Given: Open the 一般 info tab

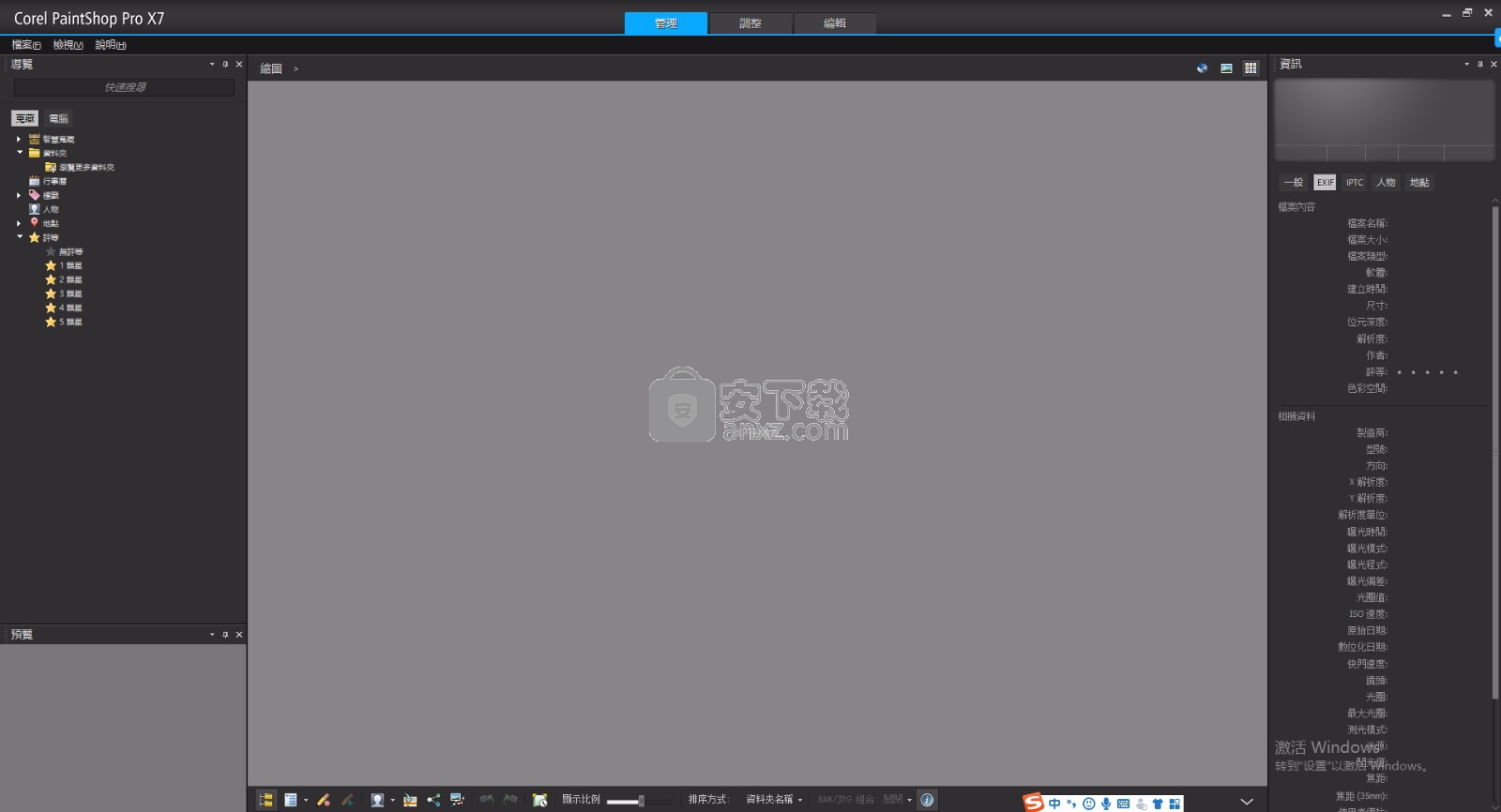Looking at the screenshot, I should 1294,183.
